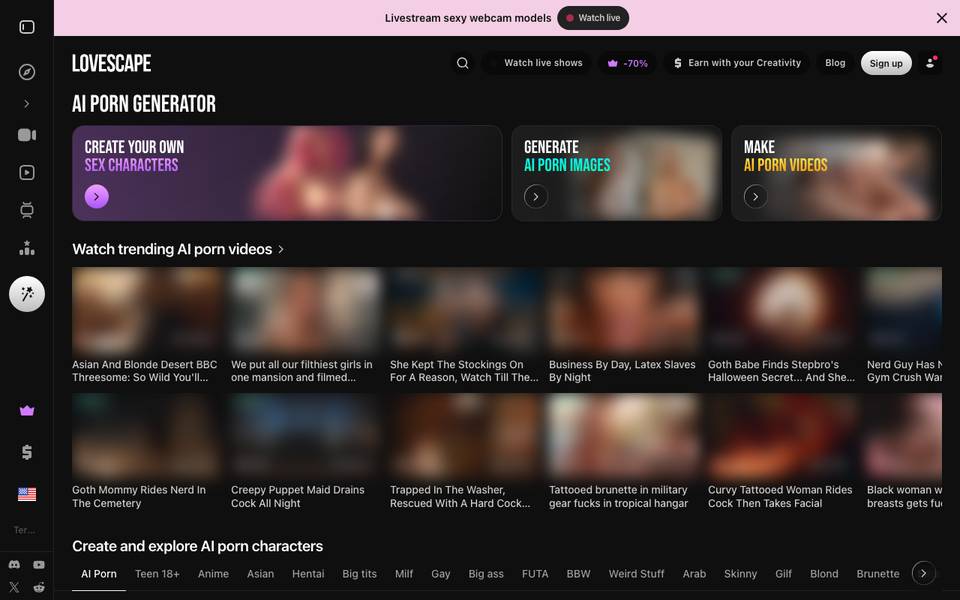Open the YouTube icon link

[39, 564]
